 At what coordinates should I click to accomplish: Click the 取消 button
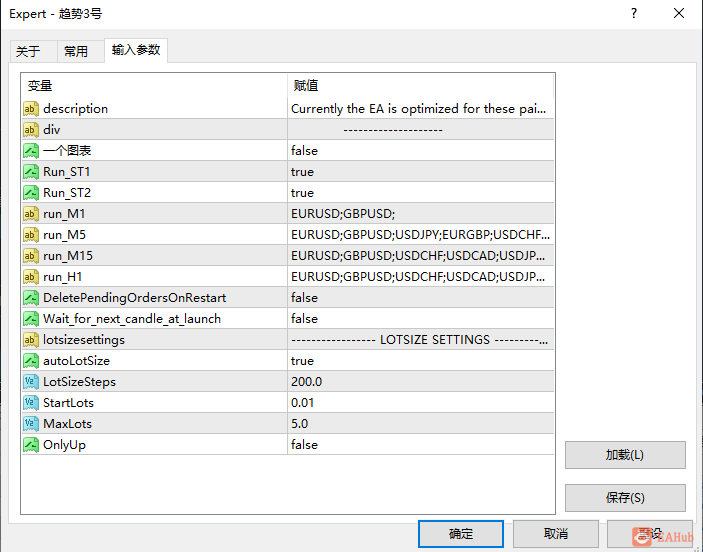point(556,534)
